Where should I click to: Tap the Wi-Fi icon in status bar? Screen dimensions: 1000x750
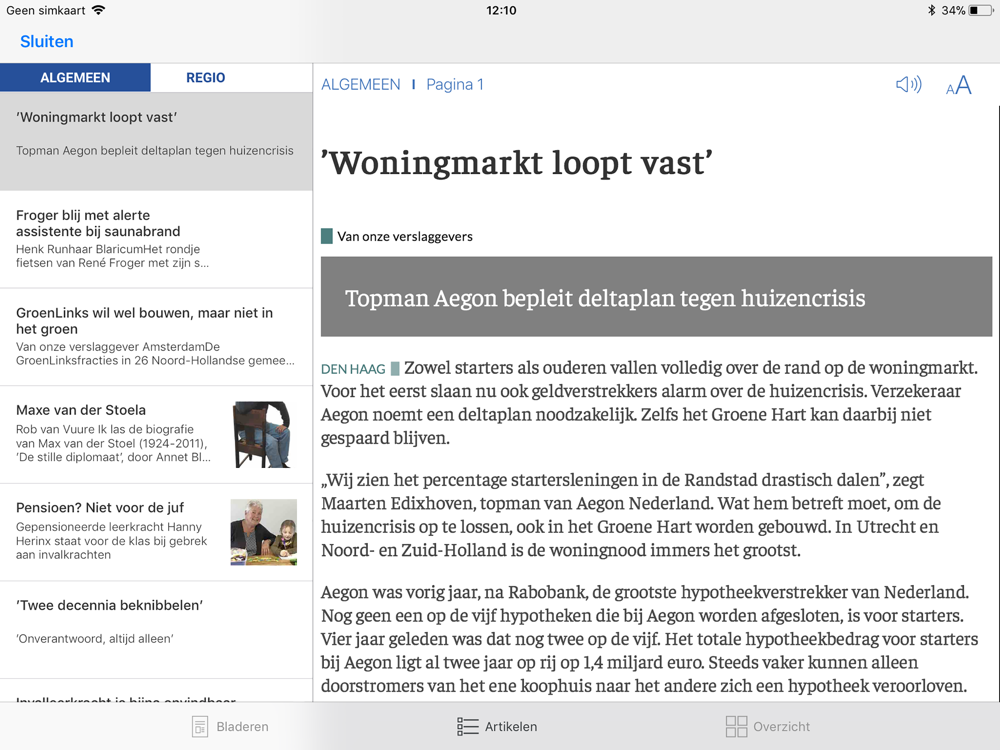pos(98,10)
